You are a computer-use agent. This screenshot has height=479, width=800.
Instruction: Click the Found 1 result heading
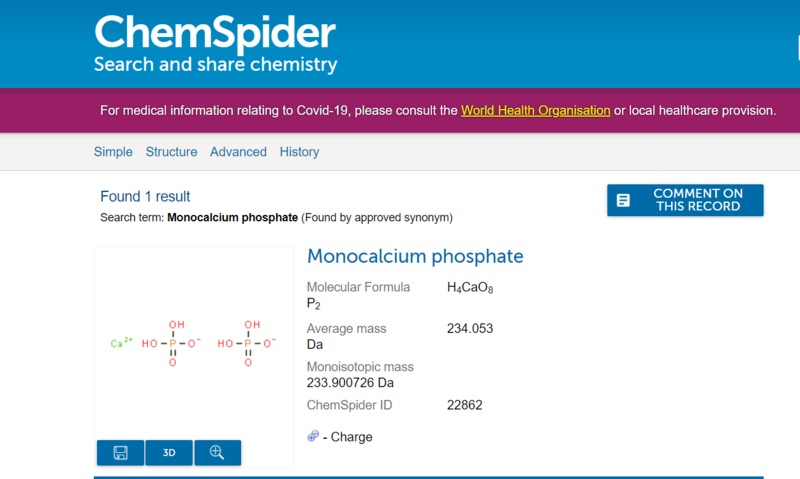(145, 196)
